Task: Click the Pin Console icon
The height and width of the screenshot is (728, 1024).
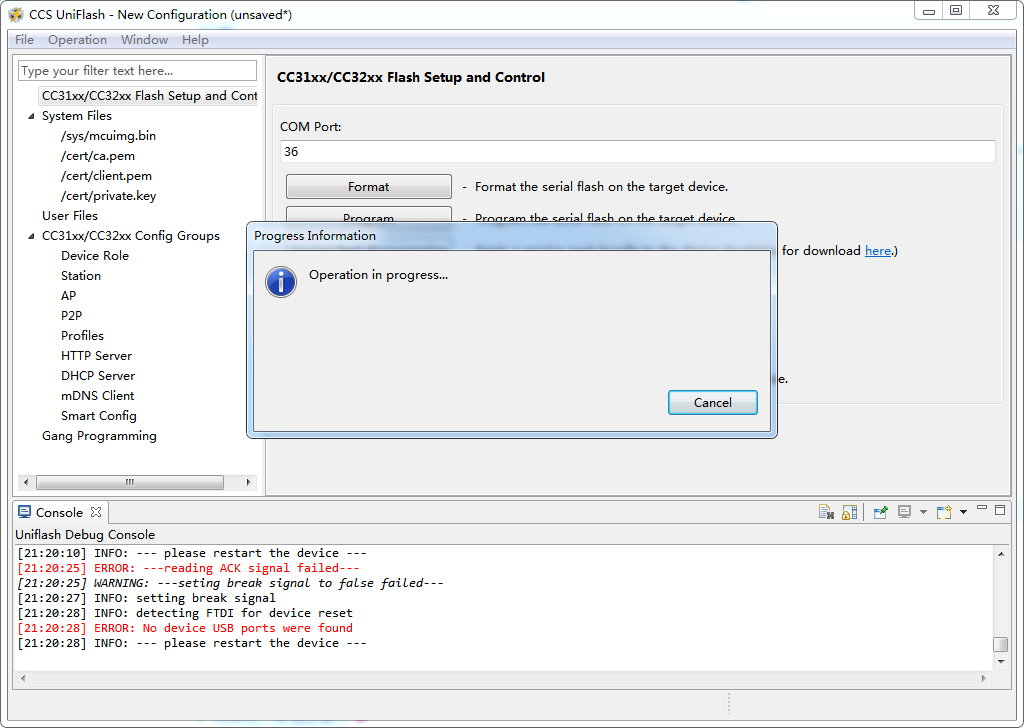Action: coord(880,513)
